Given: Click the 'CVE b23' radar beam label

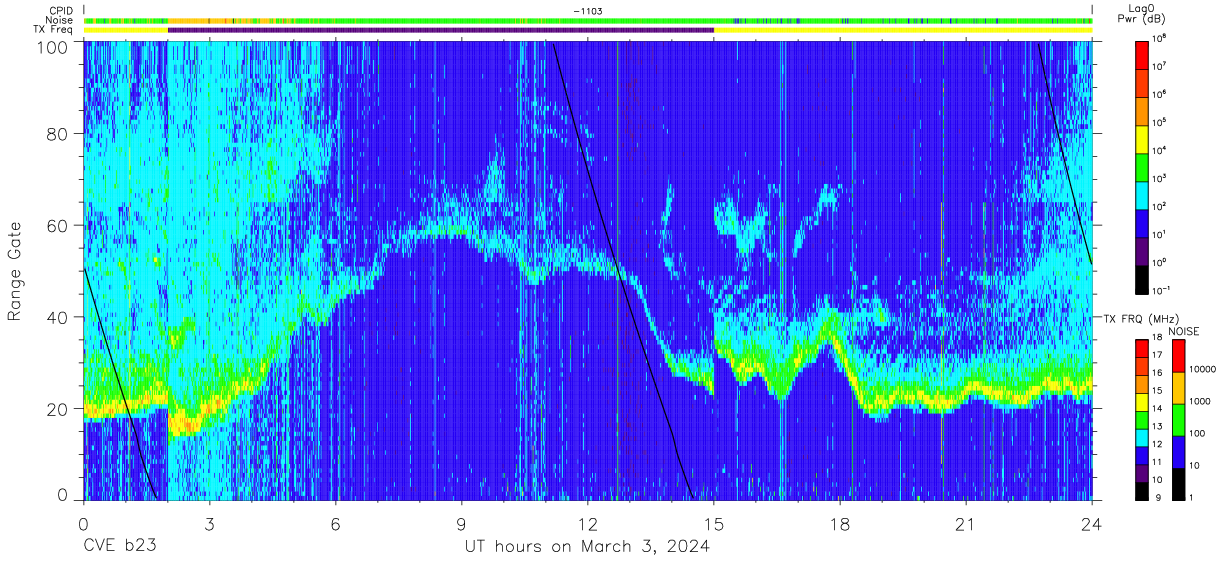Looking at the screenshot, I should point(122,547).
